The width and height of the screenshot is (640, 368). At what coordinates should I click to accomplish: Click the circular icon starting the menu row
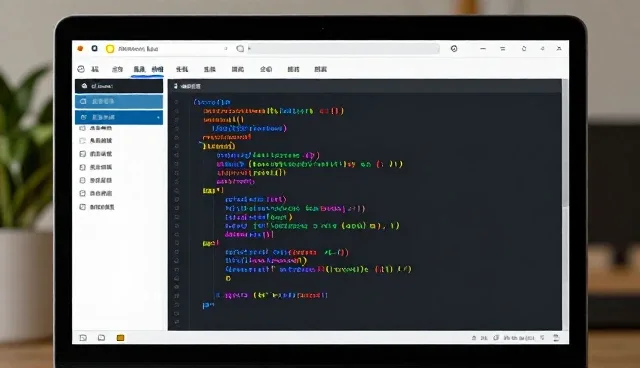pyautogui.click(x=81, y=69)
